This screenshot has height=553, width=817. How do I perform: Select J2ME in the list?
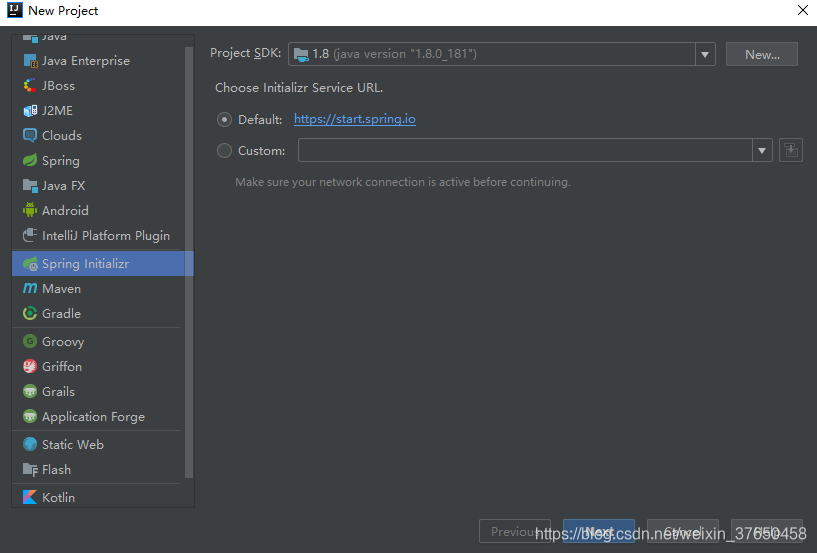click(x=98, y=110)
